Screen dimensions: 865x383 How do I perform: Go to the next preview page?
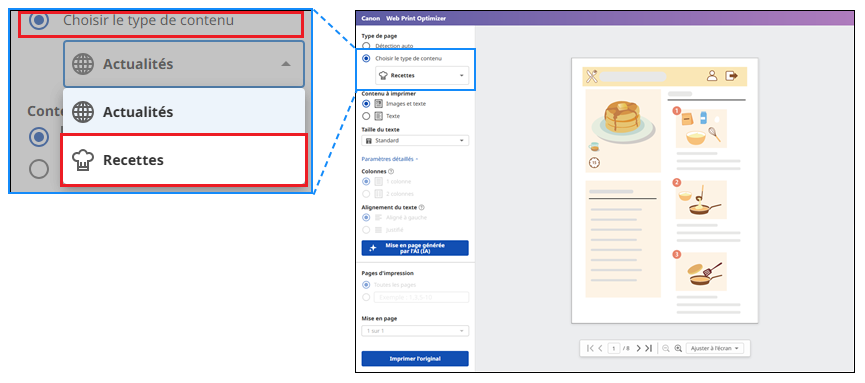(638, 348)
